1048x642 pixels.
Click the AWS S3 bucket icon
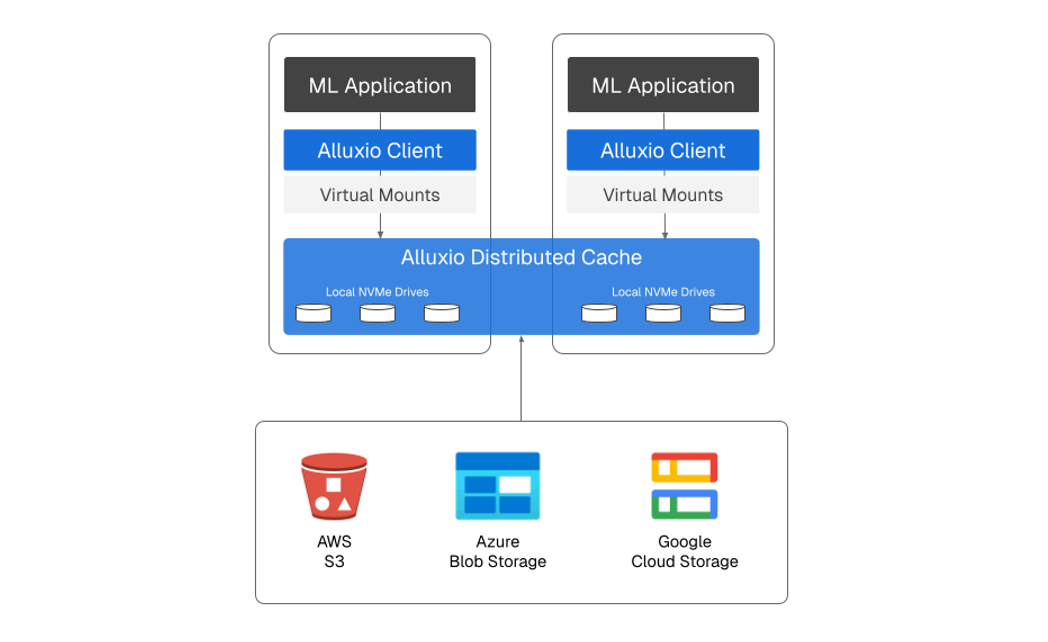[x=334, y=486]
